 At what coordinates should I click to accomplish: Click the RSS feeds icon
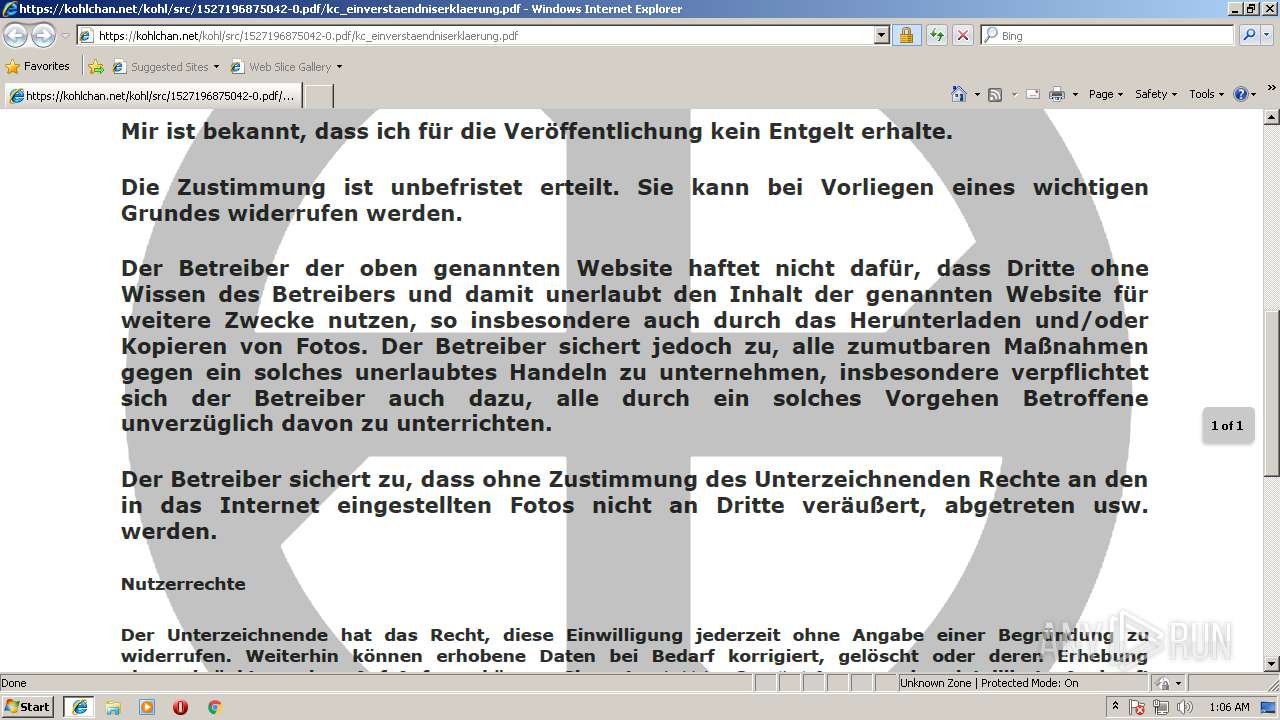[x=995, y=94]
